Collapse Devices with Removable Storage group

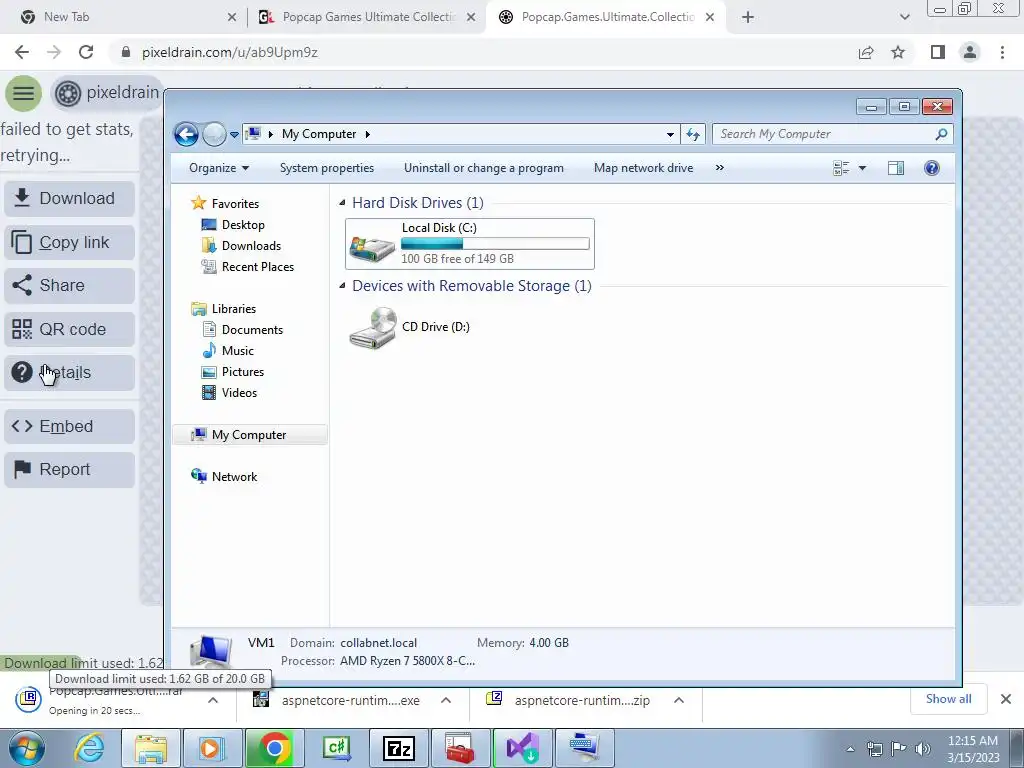tap(342, 286)
